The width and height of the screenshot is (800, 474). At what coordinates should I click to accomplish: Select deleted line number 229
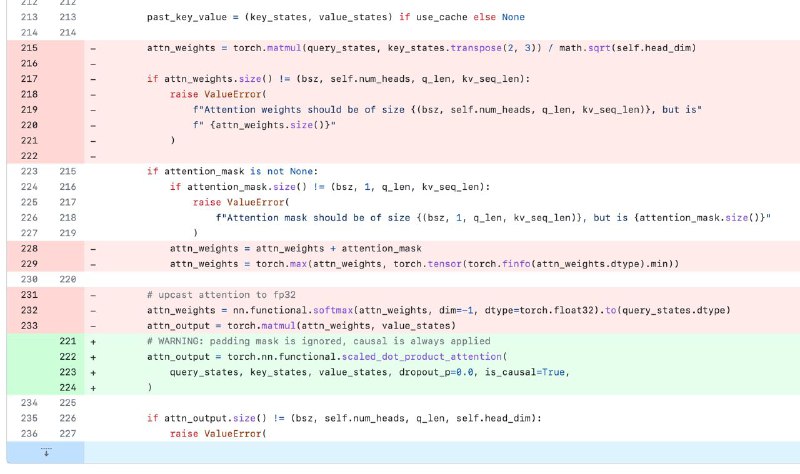click(29, 264)
